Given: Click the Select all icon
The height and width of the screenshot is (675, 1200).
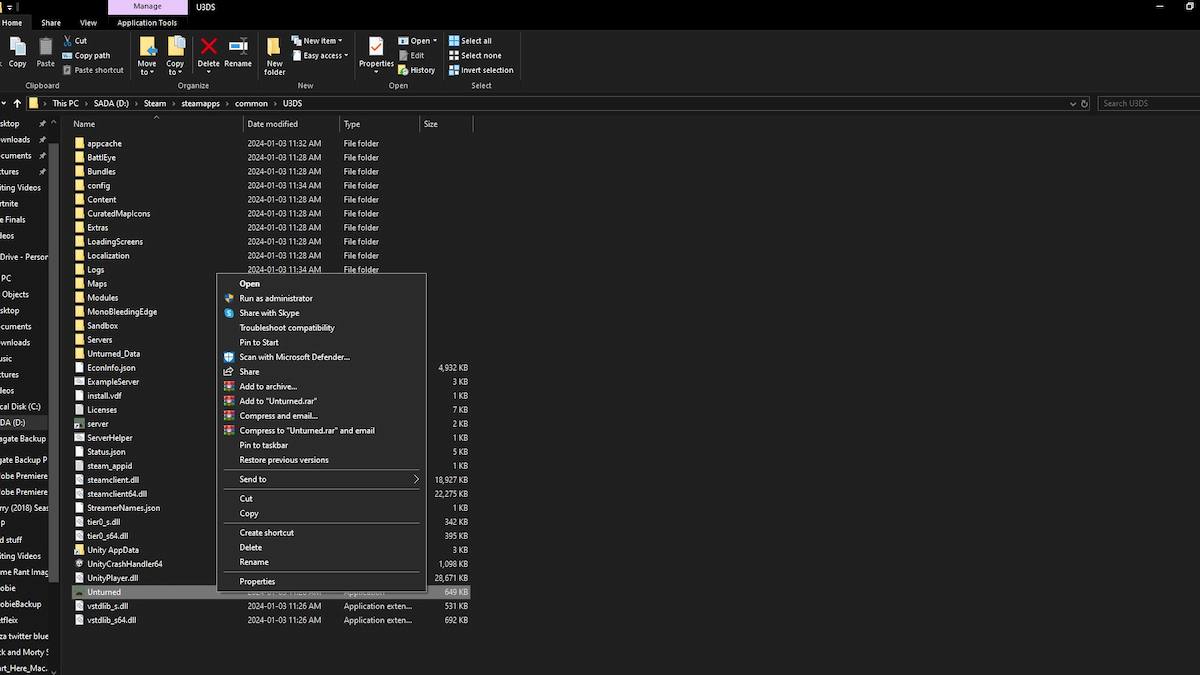Looking at the screenshot, I should tap(470, 41).
